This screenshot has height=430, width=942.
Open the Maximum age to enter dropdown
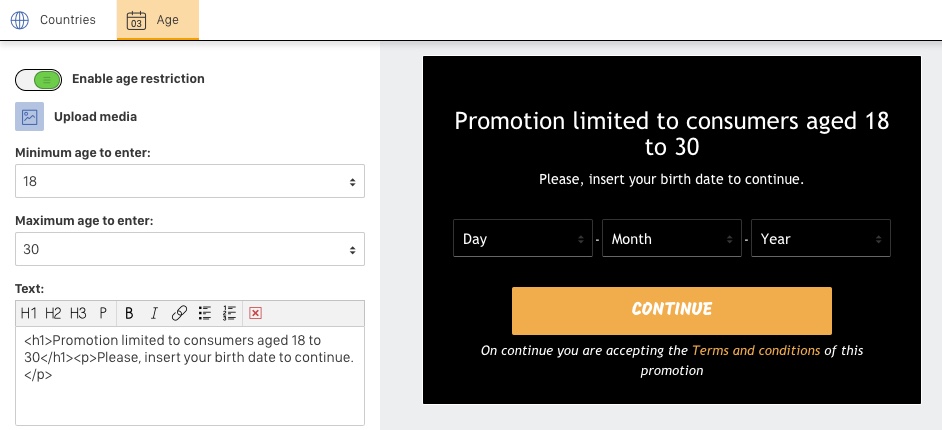click(190, 249)
